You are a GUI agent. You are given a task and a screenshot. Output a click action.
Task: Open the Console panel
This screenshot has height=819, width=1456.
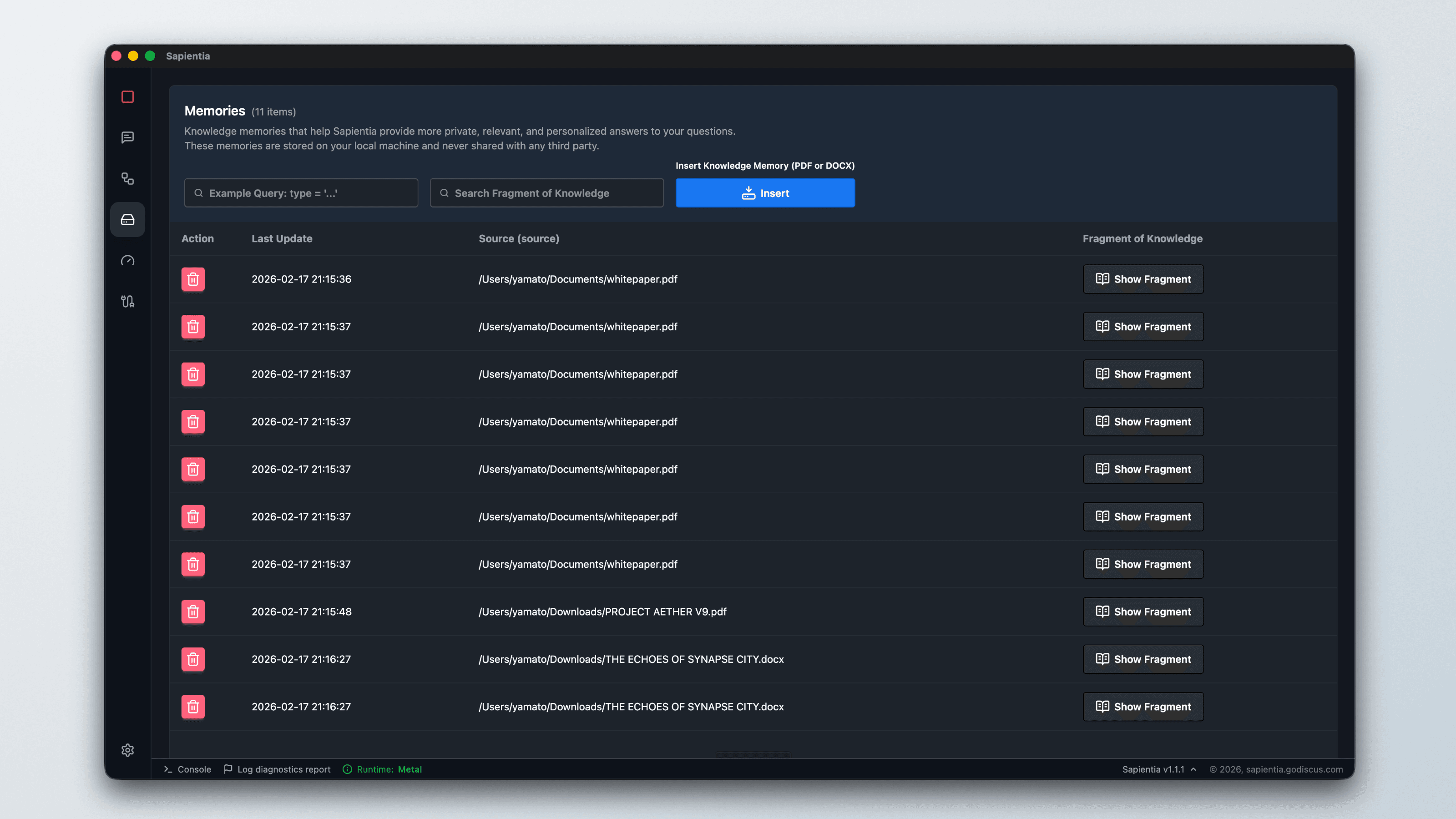tap(194, 769)
